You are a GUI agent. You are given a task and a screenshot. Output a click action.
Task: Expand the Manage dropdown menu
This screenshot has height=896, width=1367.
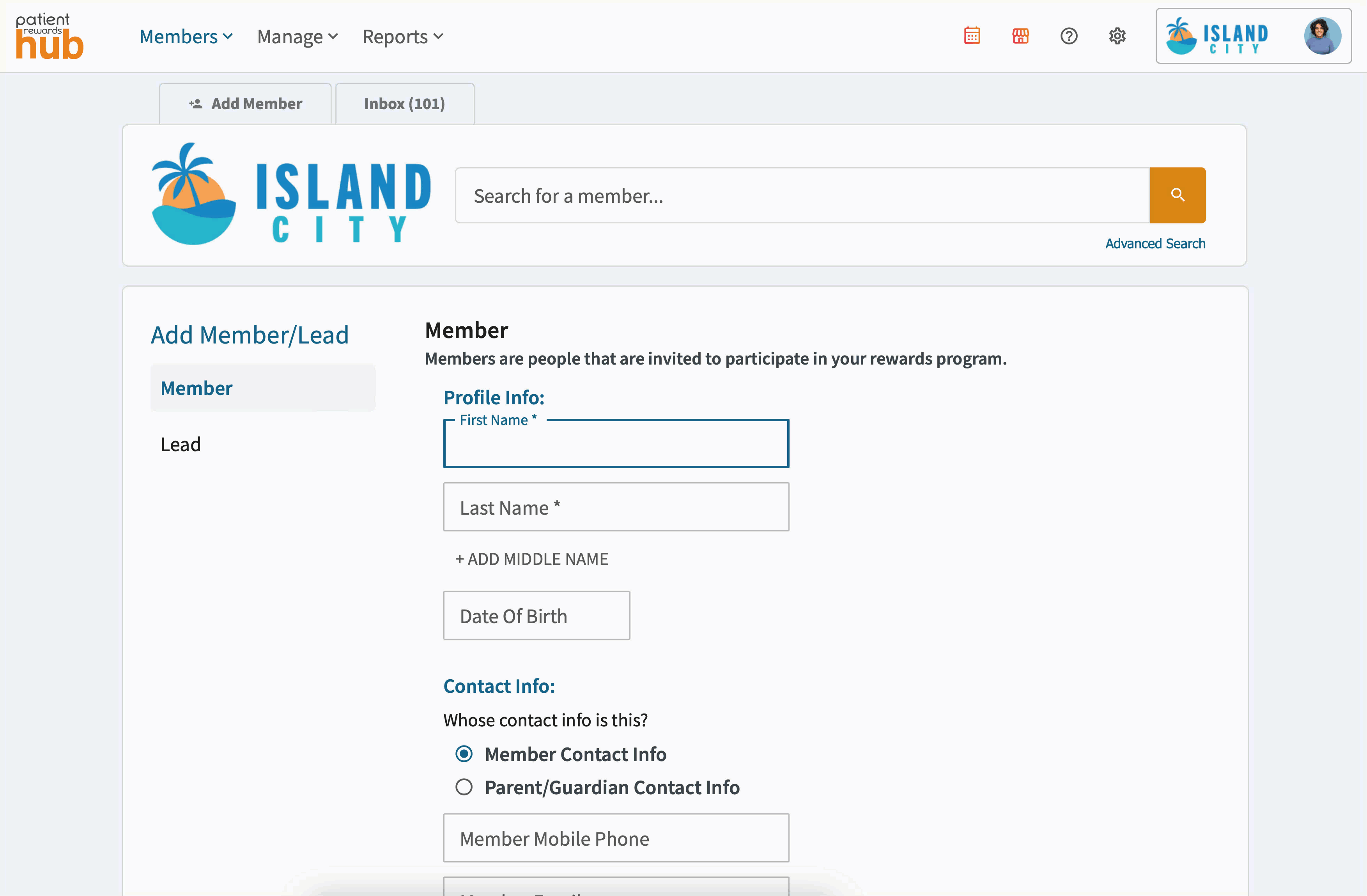pyautogui.click(x=297, y=37)
